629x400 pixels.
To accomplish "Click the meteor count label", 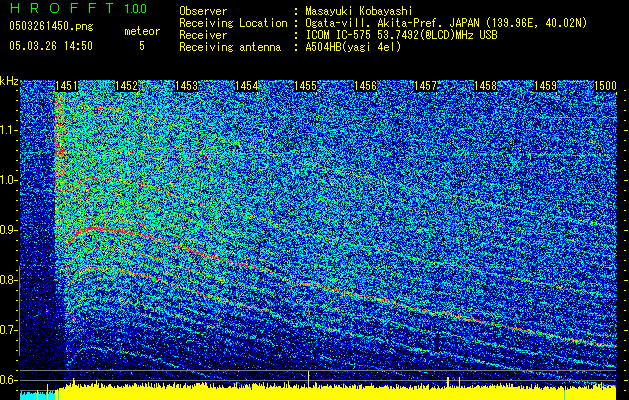I will (x=142, y=31).
